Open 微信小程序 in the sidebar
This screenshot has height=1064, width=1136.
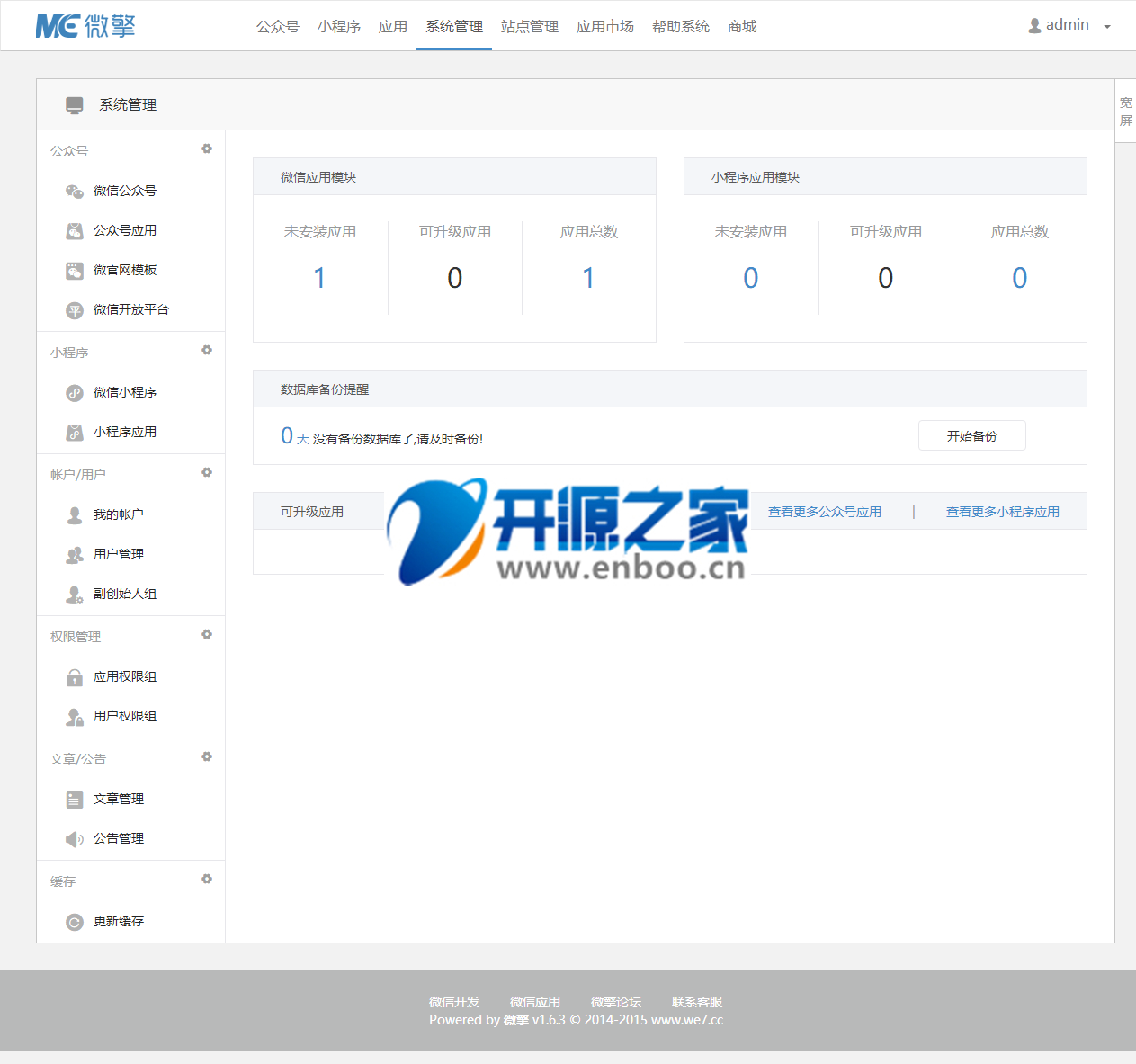point(125,392)
